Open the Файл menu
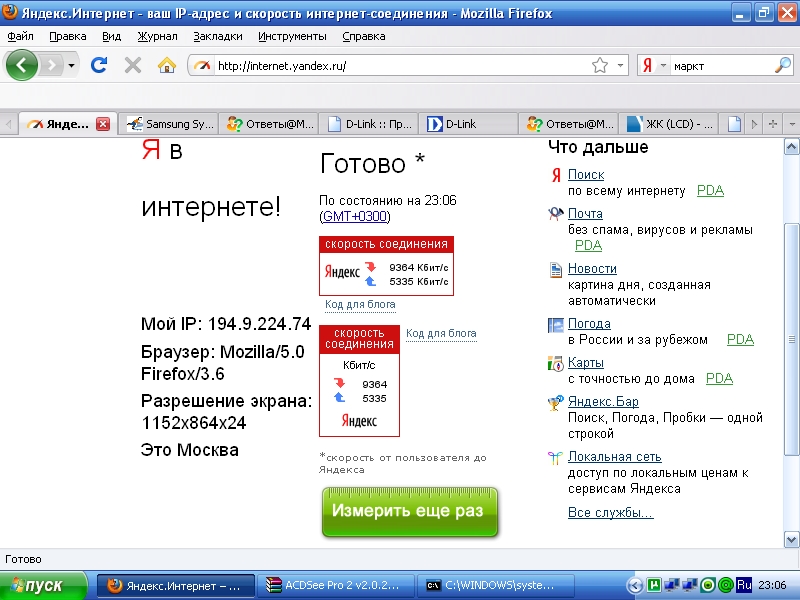800x600 pixels. tap(20, 36)
